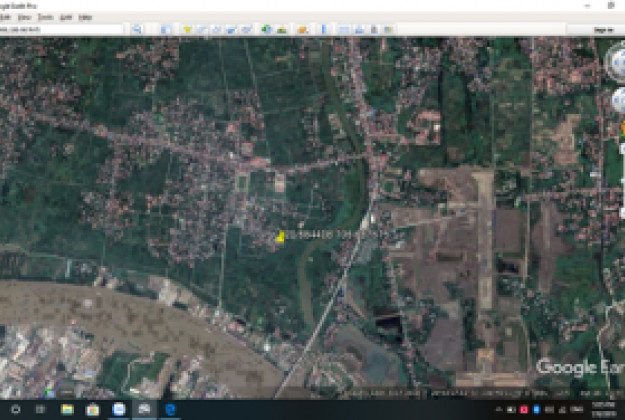Click the move joystick navigation control
This screenshot has width=625, height=420.
[x=618, y=100]
